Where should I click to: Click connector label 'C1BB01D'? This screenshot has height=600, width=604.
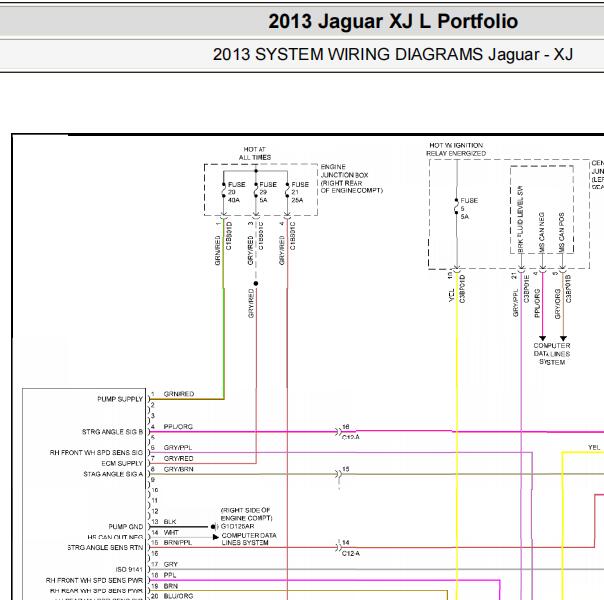[229, 236]
